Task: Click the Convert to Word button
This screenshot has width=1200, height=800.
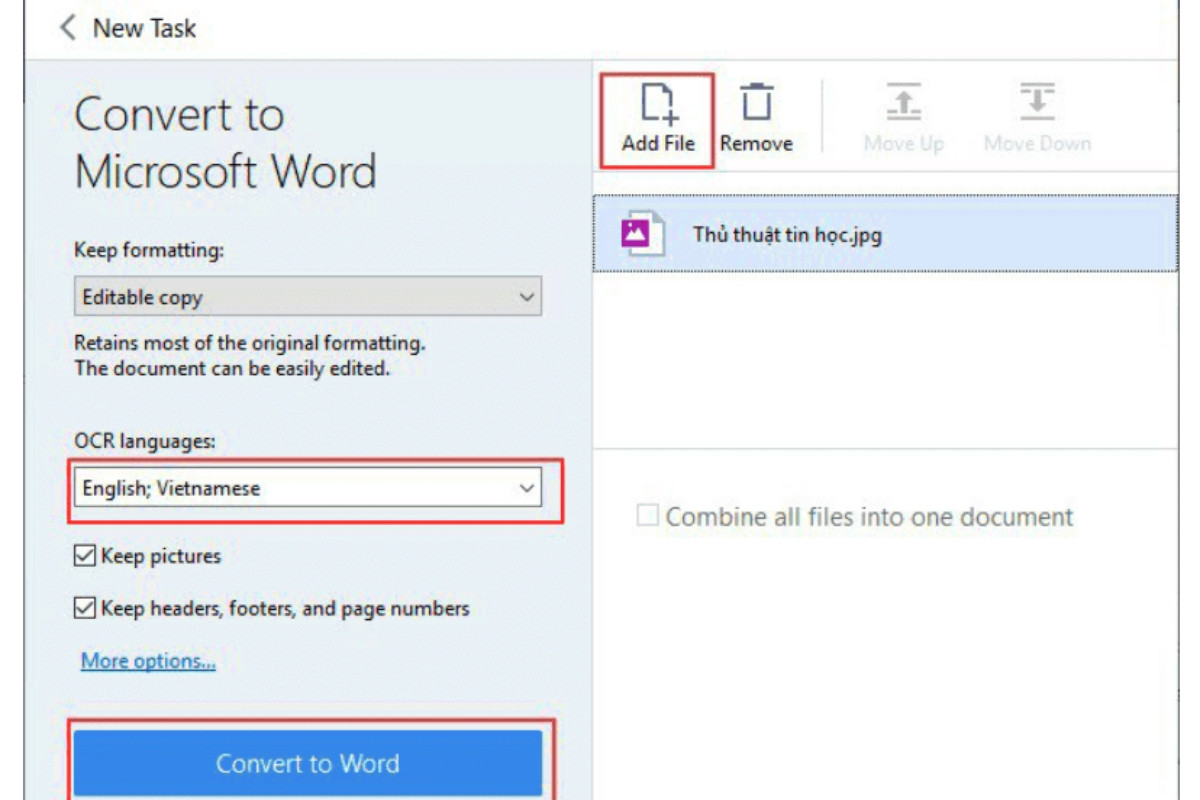Action: click(308, 763)
